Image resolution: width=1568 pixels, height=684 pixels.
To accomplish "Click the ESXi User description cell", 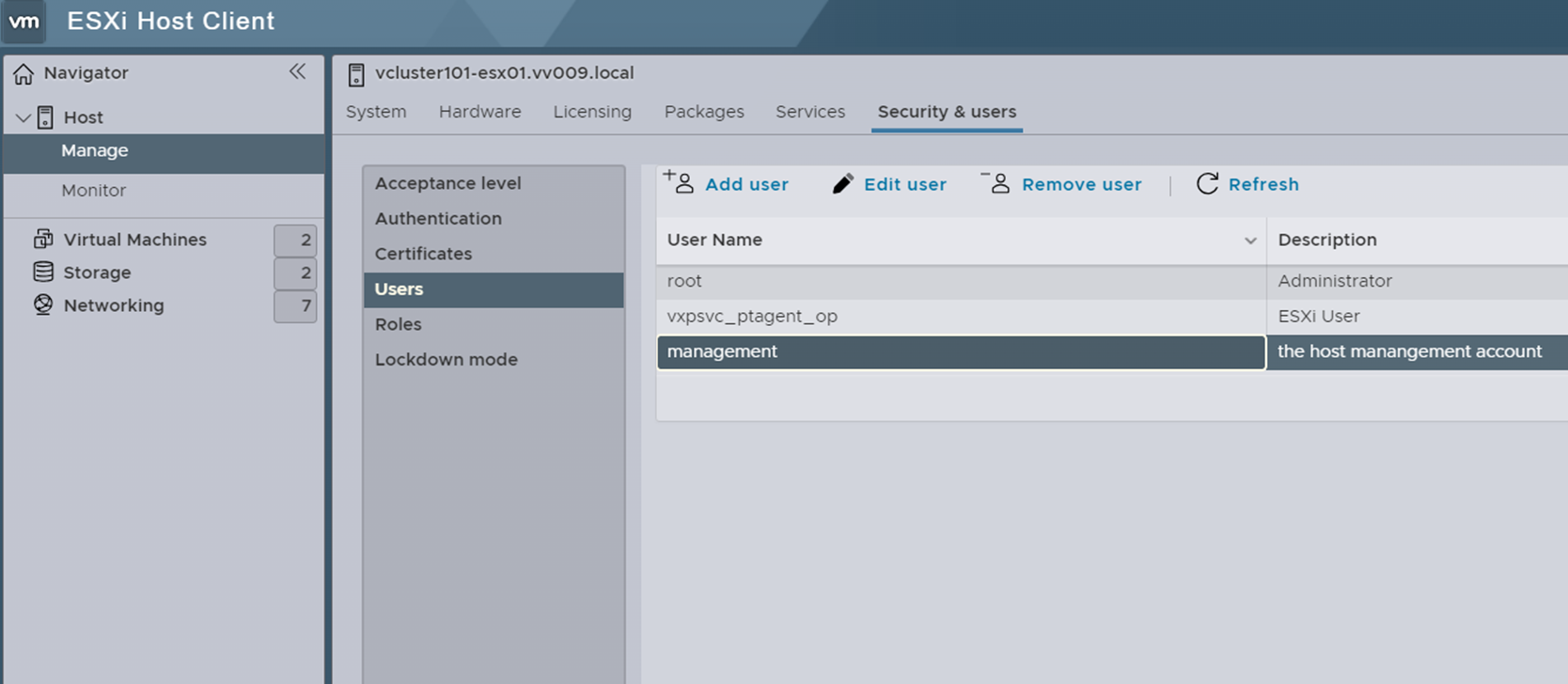I will (1319, 317).
